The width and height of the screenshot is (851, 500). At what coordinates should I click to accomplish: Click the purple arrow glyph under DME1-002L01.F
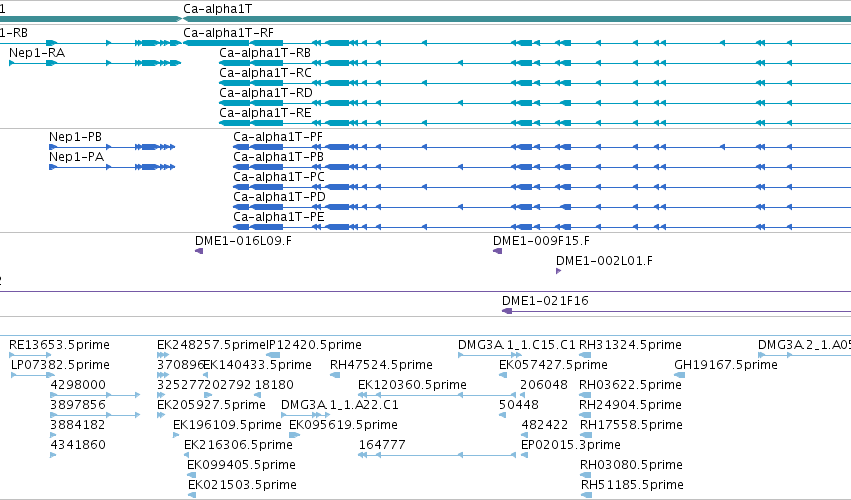pos(558,271)
